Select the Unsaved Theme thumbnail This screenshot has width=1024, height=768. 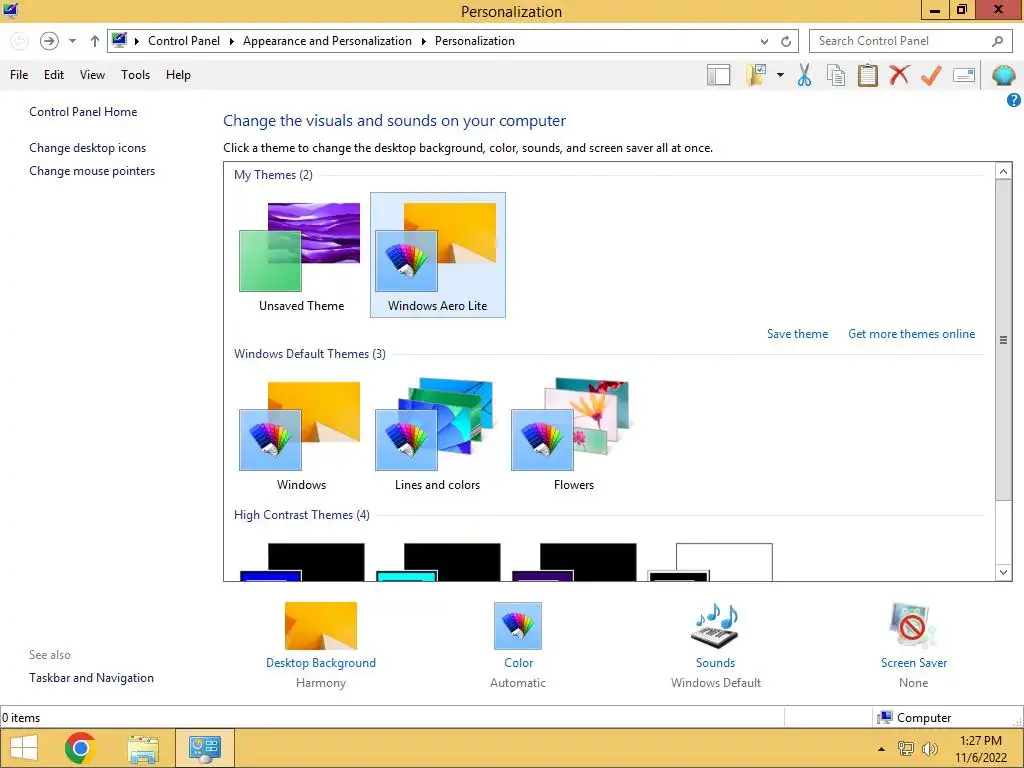pos(301,256)
